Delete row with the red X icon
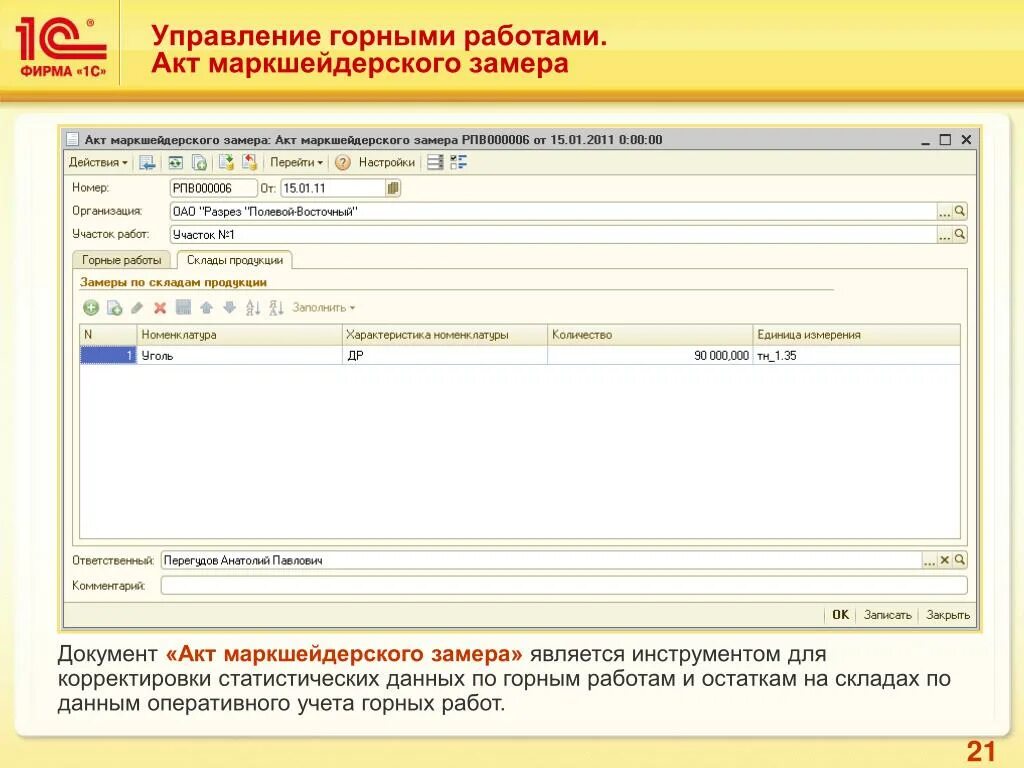The image size is (1024, 768). tap(160, 308)
